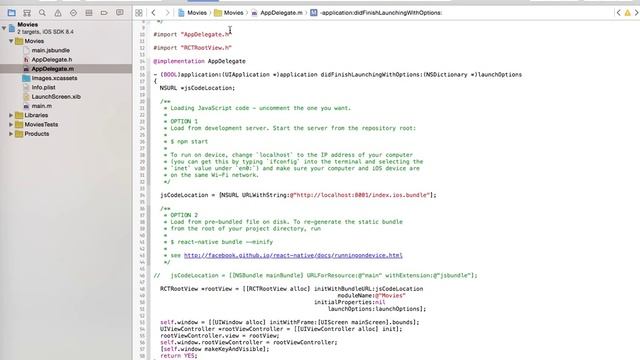The image size is (640, 360).
Task: Click the NSURL *jsCodeLocation declaration
Action: (x=198, y=88)
